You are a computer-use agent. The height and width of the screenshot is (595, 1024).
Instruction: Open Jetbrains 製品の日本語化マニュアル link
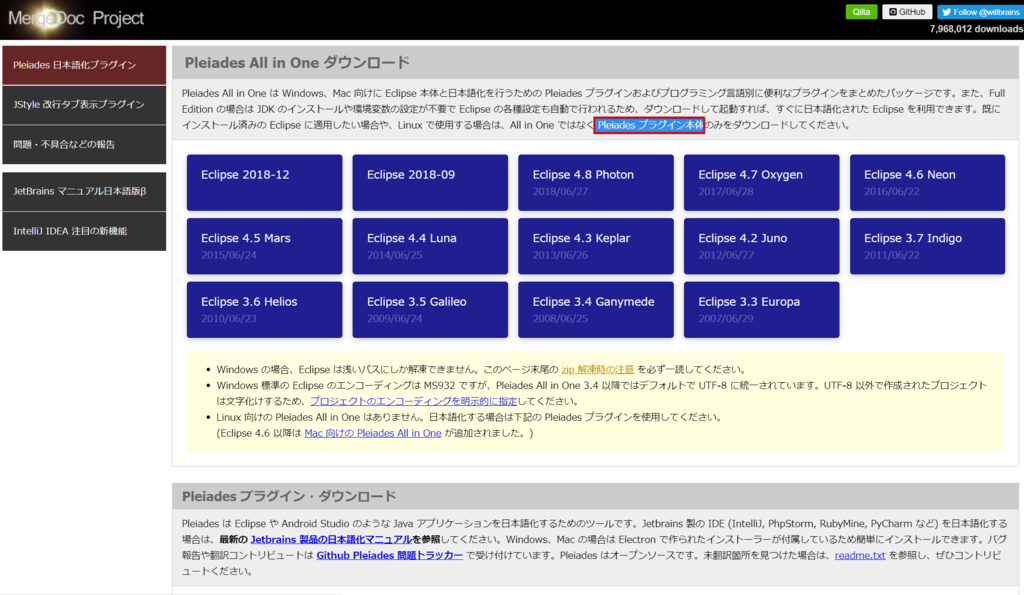click(x=331, y=539)
